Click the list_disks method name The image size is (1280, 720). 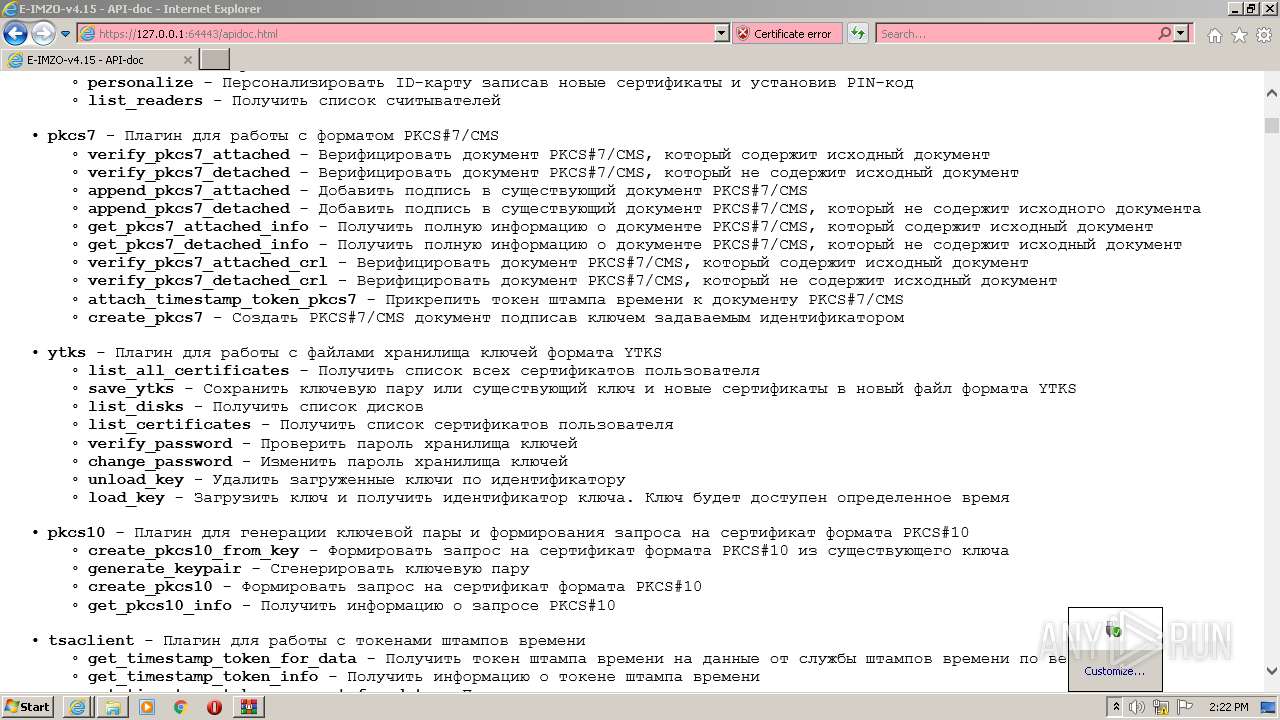pos(135,406)
